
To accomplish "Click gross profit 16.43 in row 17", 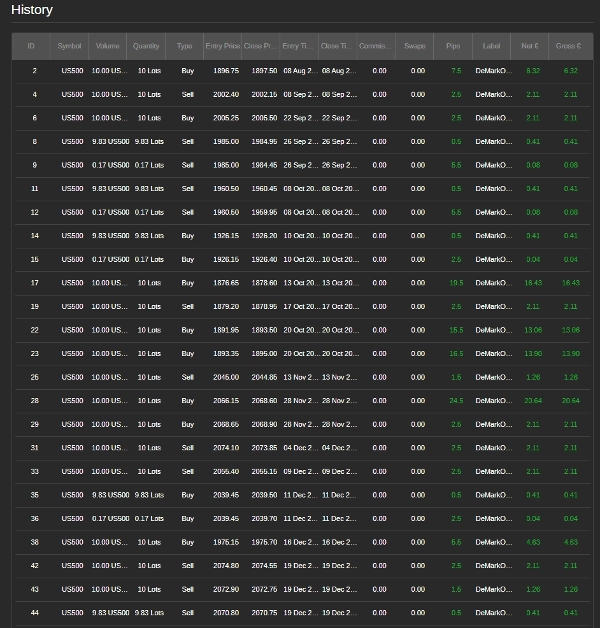I will click(x=570, y=283).
